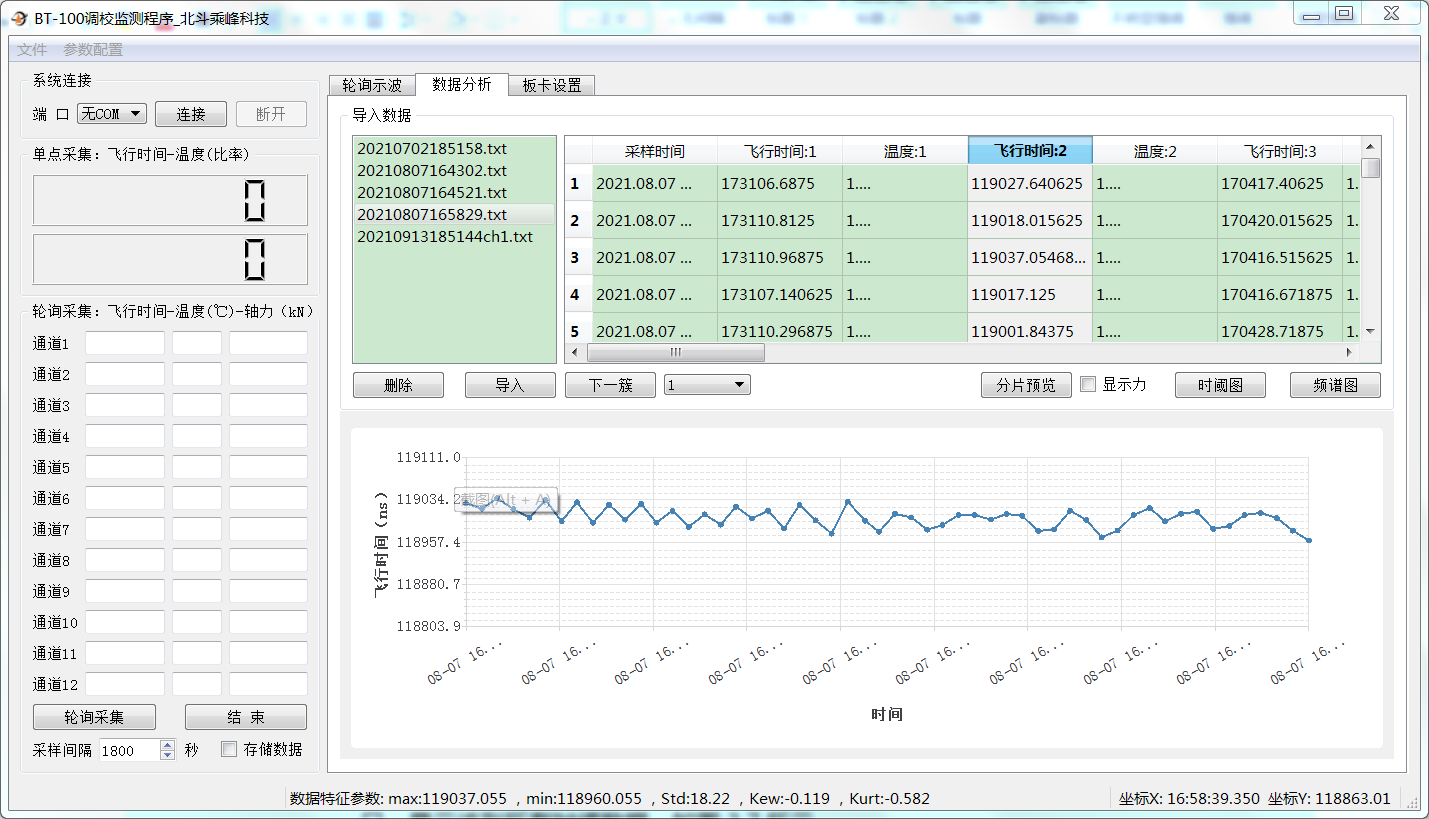
Task: Click cell value 170420.015625
Action: click(x=1280, y=221)
